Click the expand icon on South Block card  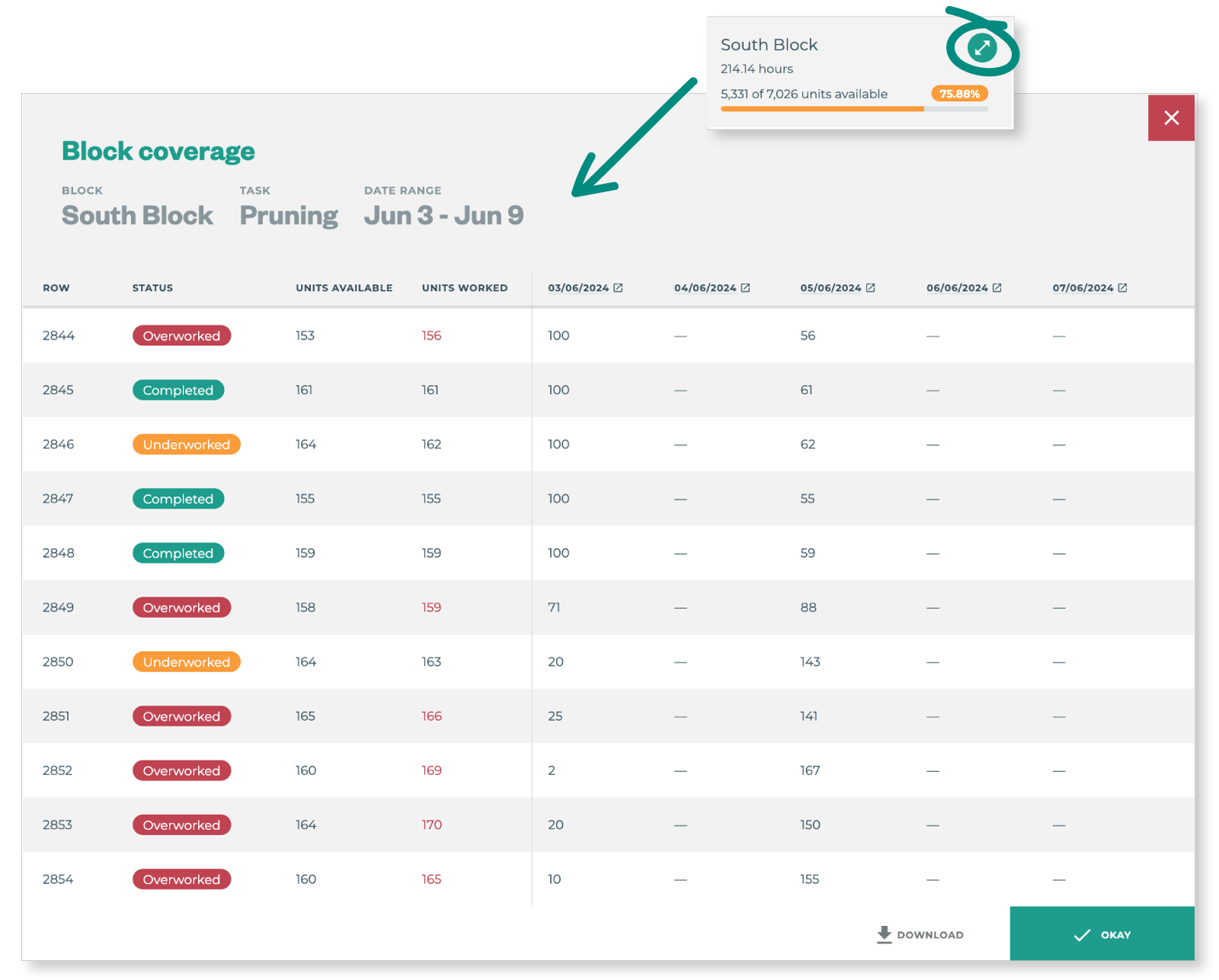tap(982, 48)
